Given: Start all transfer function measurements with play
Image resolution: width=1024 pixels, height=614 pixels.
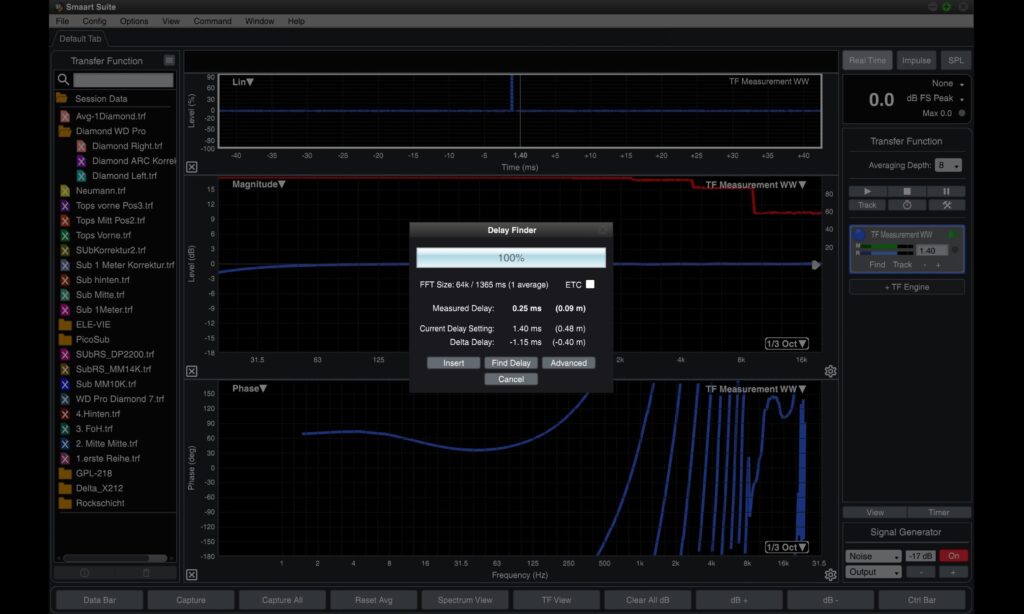Looking at the screenshot, I should [x=867, y=191].
